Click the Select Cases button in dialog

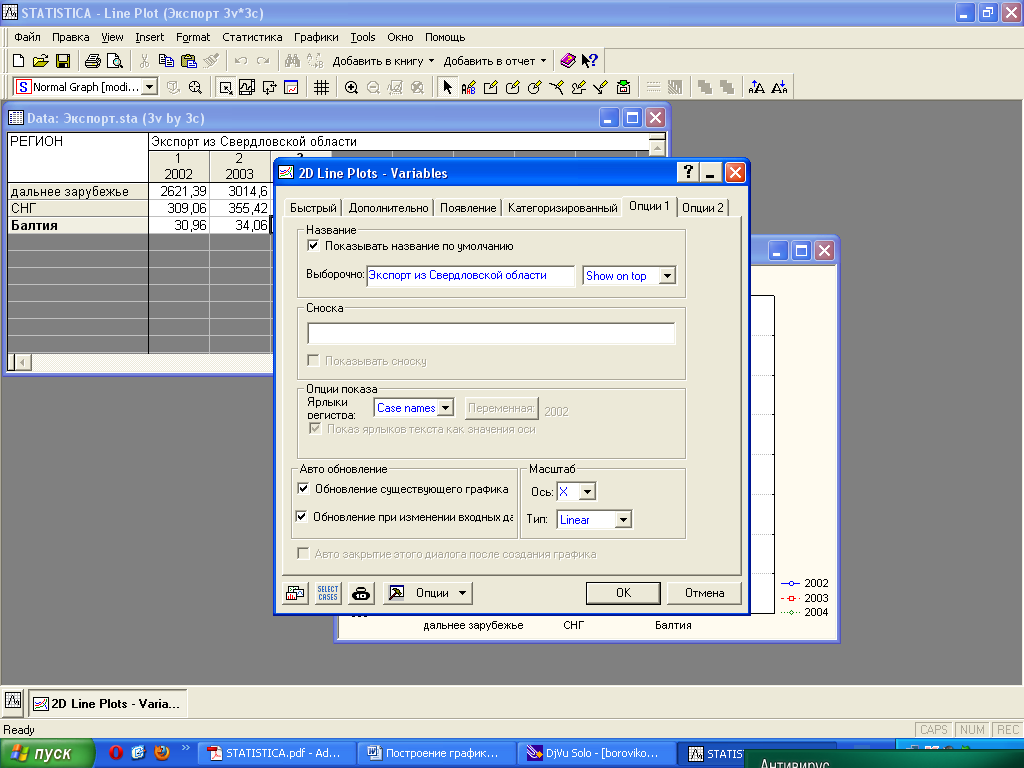(x=328, y=593)
